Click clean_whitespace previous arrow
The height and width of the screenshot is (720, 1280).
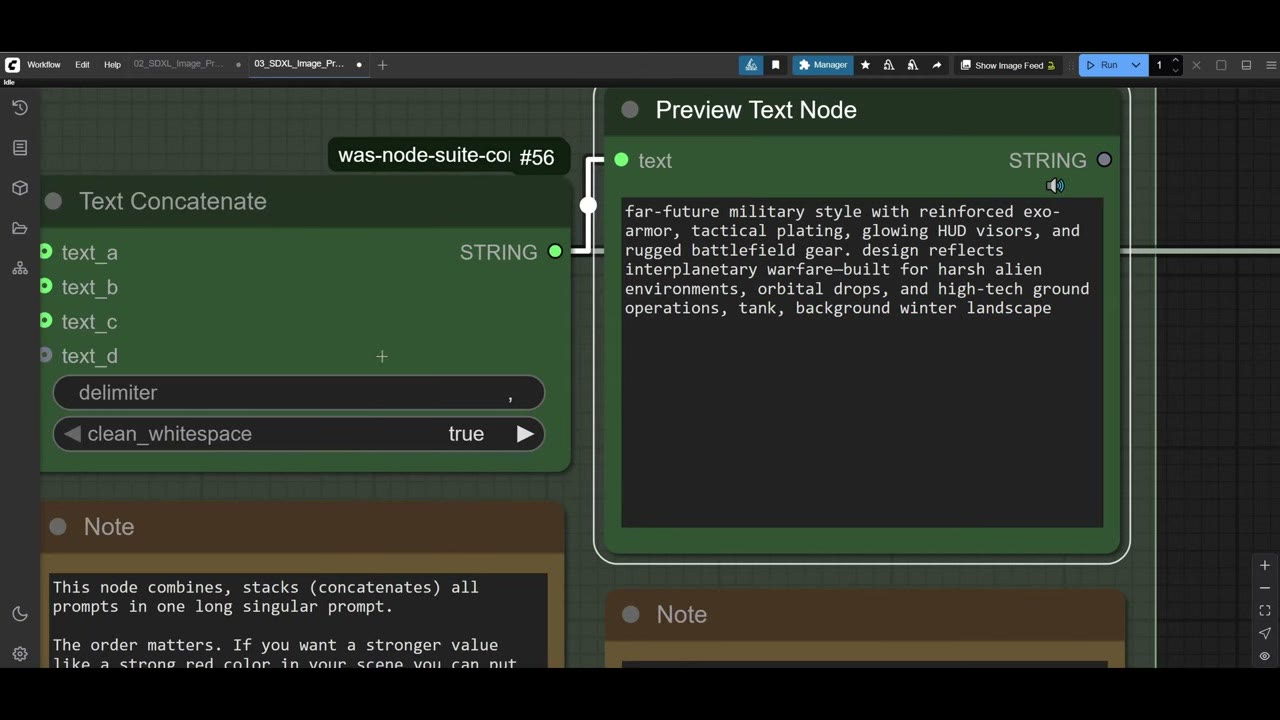click(71, 434)
